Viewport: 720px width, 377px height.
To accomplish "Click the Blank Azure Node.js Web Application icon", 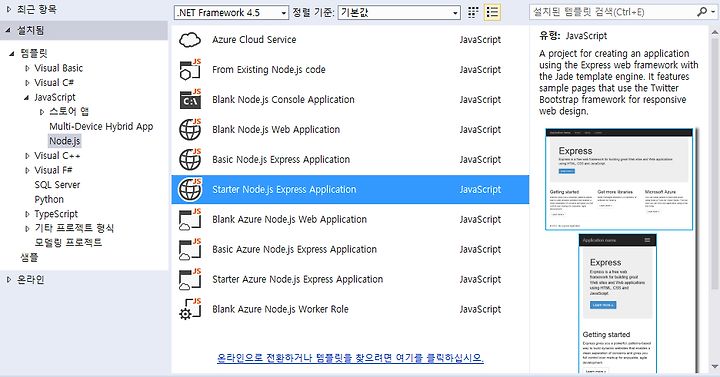I will click(x=190, y=219).
